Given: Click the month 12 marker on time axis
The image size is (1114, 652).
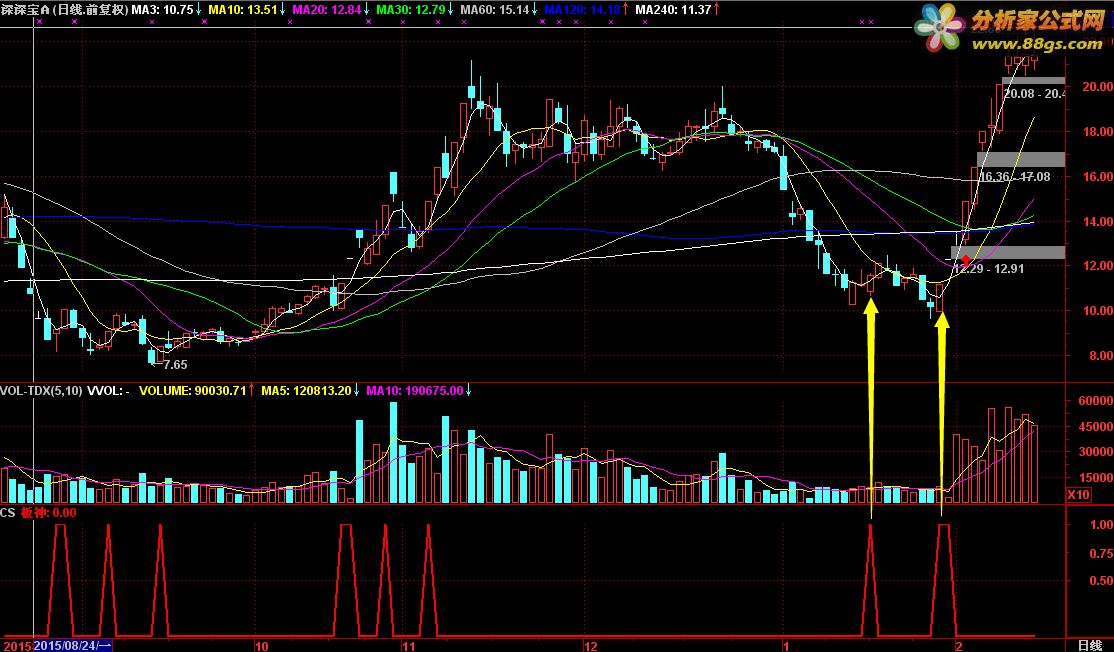Looking at the screenshot, I should pos(590,646).
